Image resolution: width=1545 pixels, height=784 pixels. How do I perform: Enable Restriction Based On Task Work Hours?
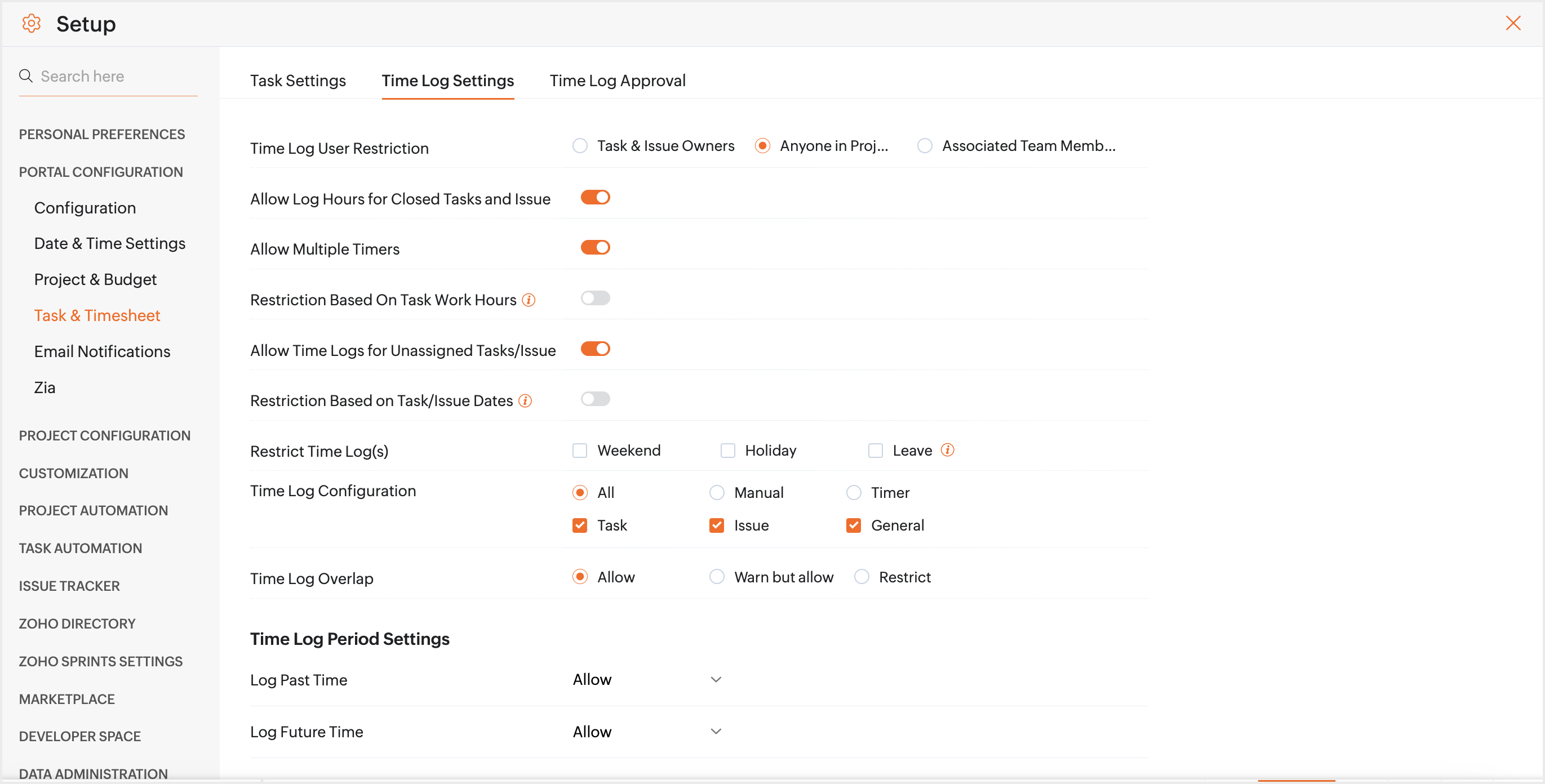coord(595,298)
